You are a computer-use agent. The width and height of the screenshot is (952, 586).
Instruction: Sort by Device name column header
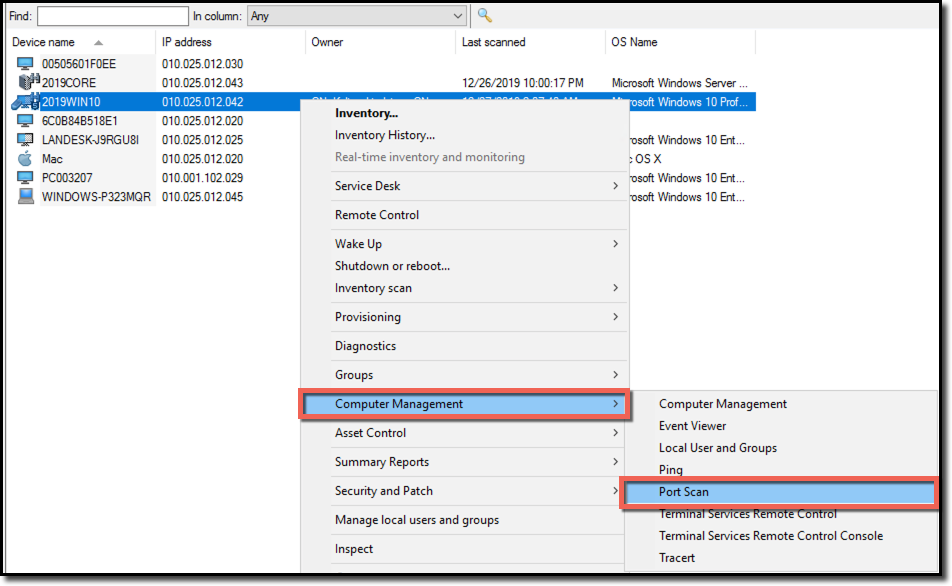coord(44,42)
